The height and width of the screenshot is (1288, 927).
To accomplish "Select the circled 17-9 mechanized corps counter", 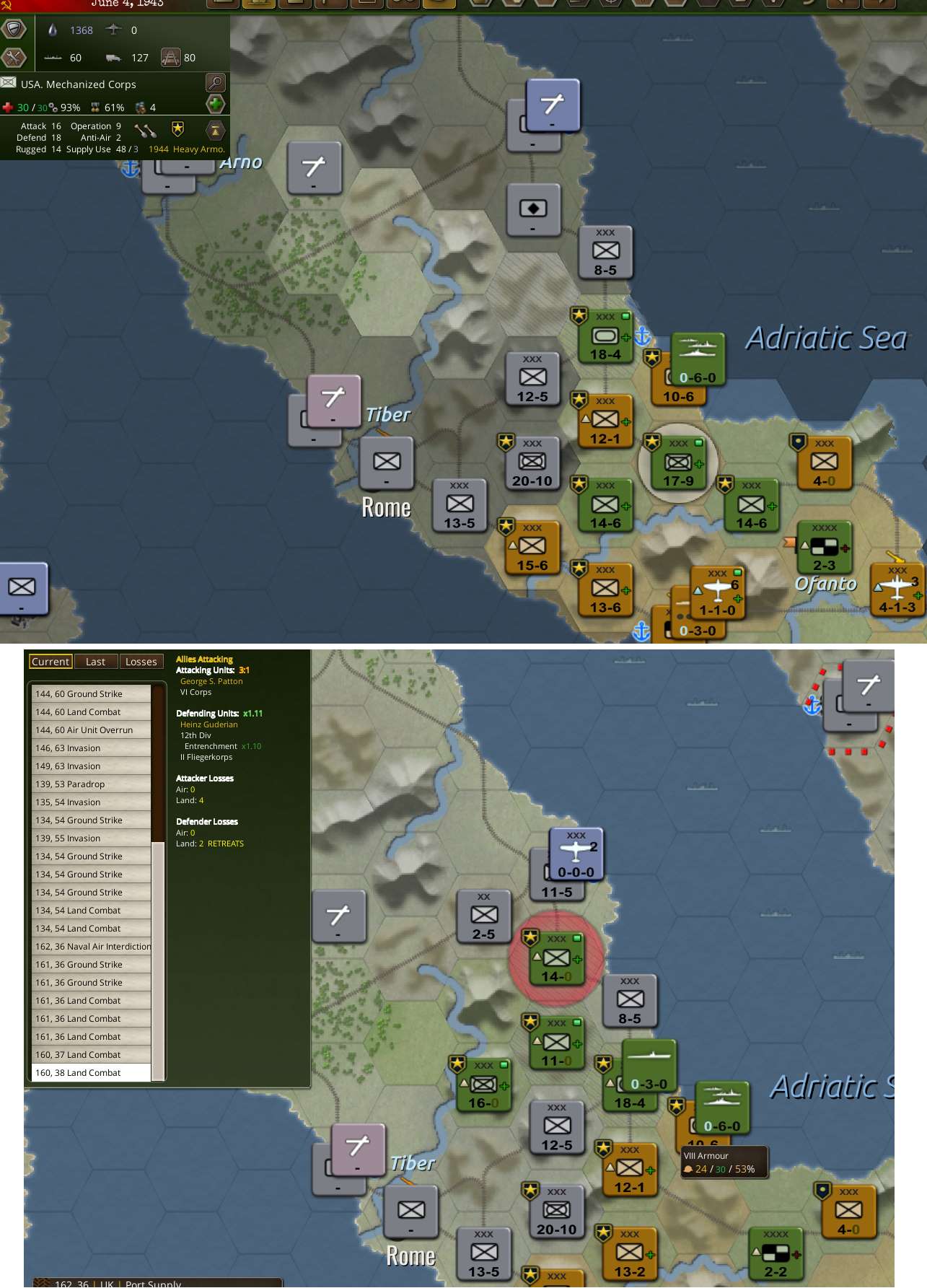I will [678, 463].
